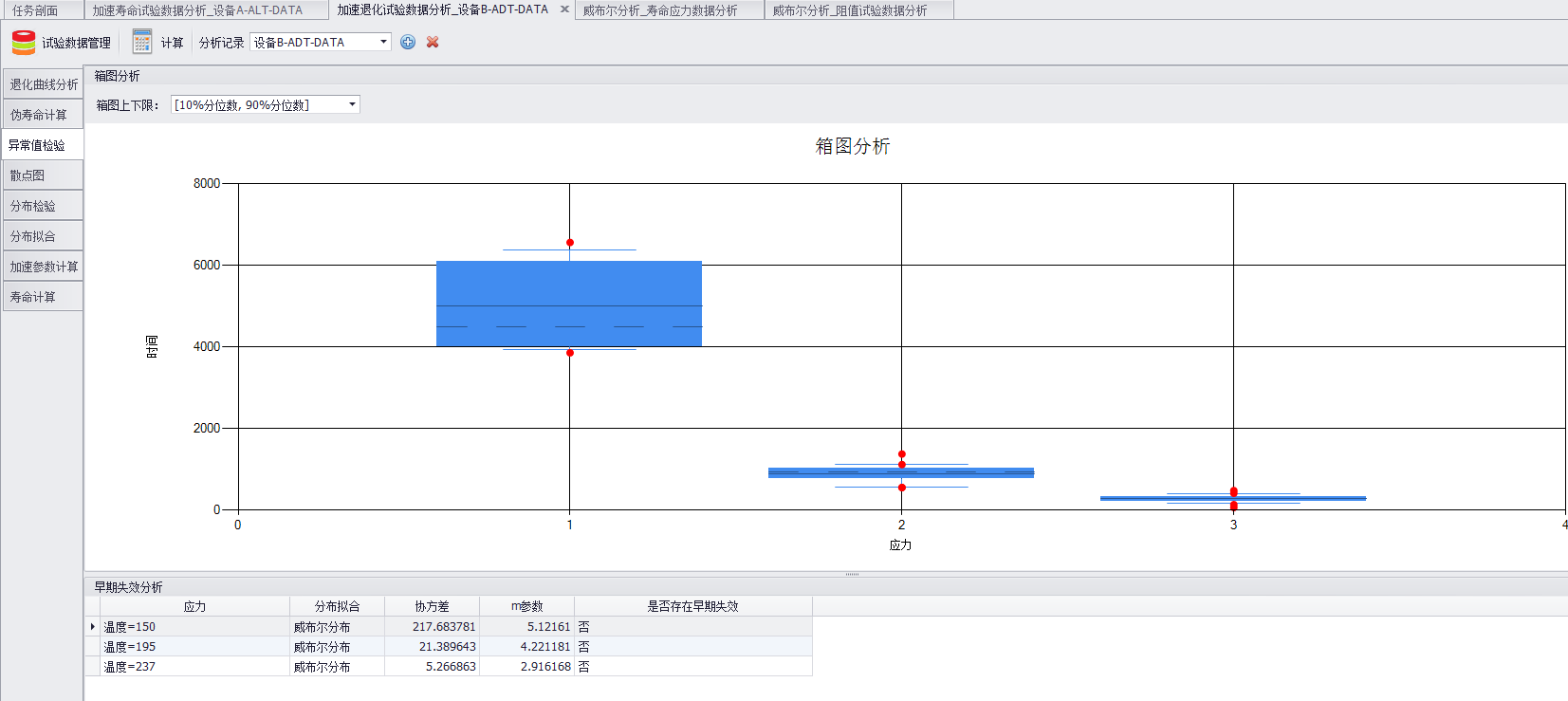Select row 温度=150

(x=449, y=627)
